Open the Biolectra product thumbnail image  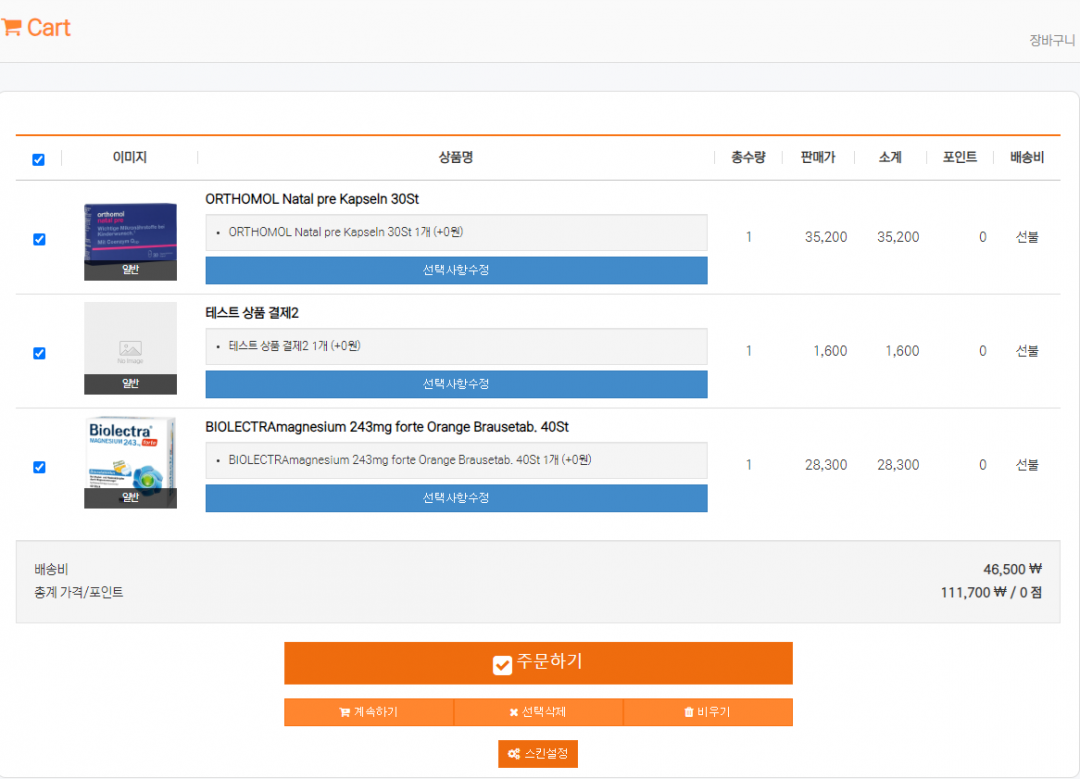[x=130, y=462]
